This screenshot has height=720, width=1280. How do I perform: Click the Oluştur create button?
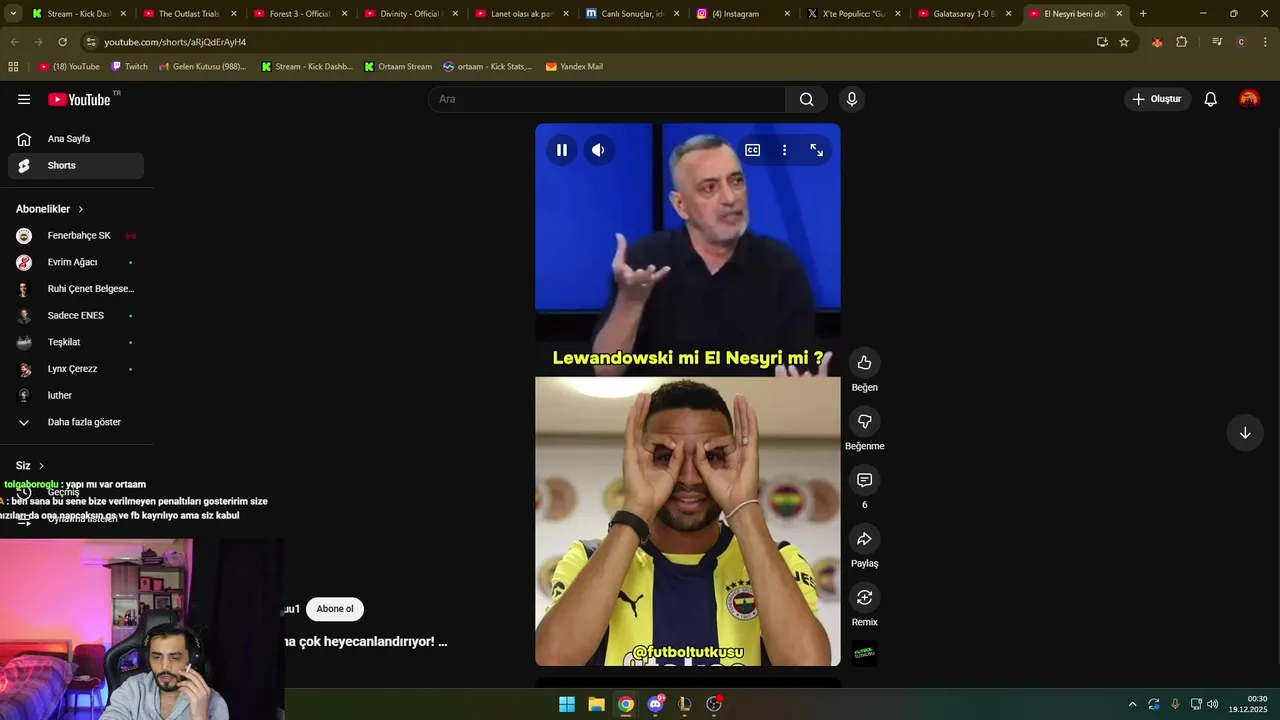1157,99
